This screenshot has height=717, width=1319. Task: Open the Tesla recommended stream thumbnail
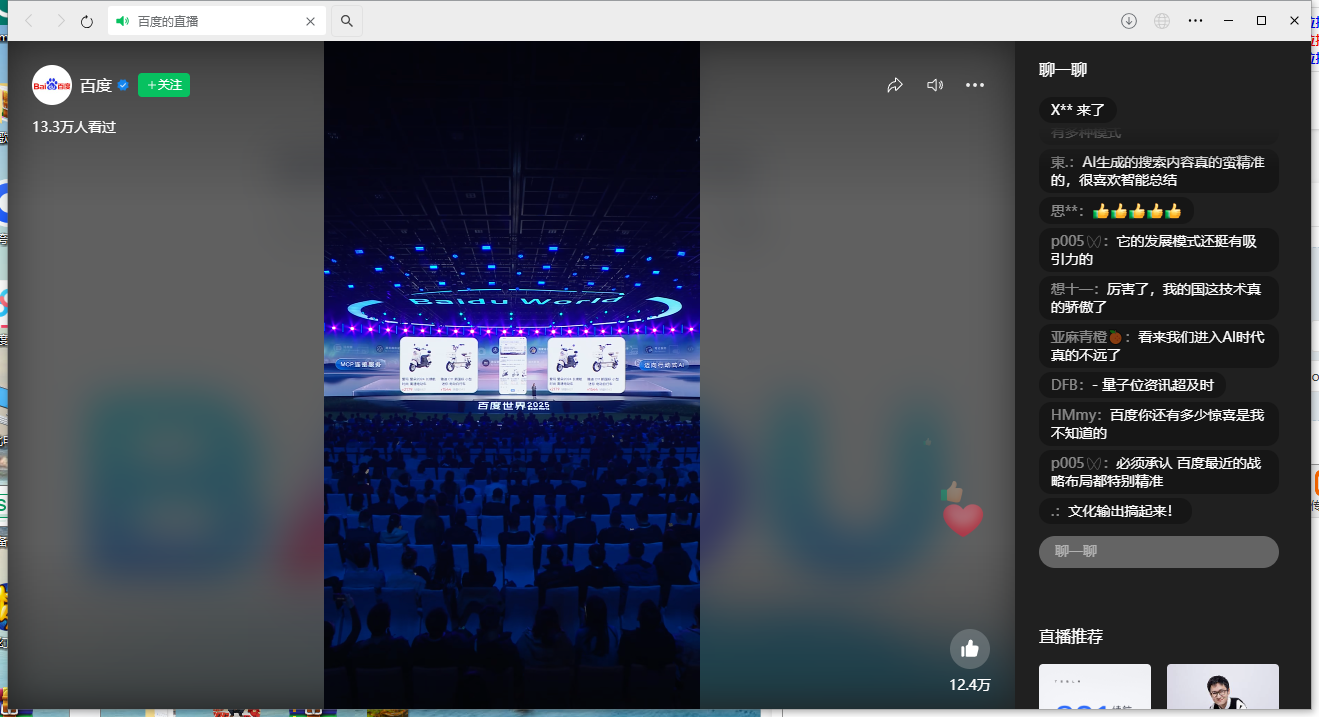pos(1094,688)
